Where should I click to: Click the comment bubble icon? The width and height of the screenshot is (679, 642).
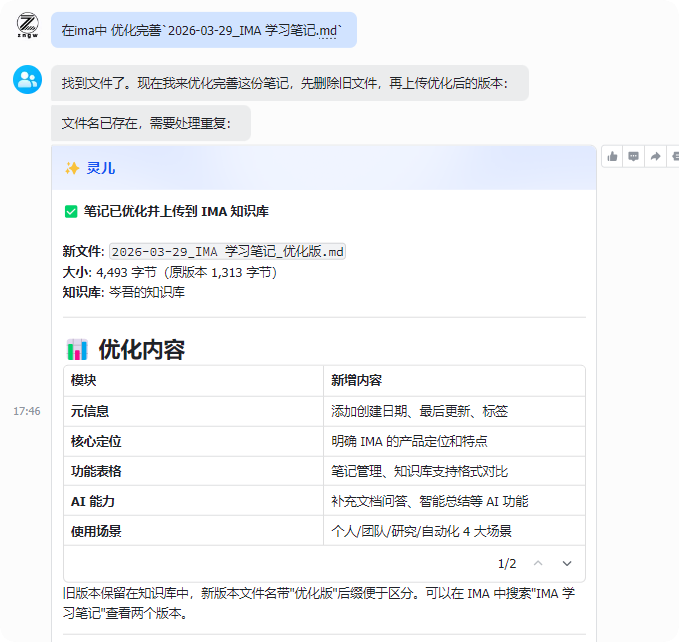coord(634,156)
